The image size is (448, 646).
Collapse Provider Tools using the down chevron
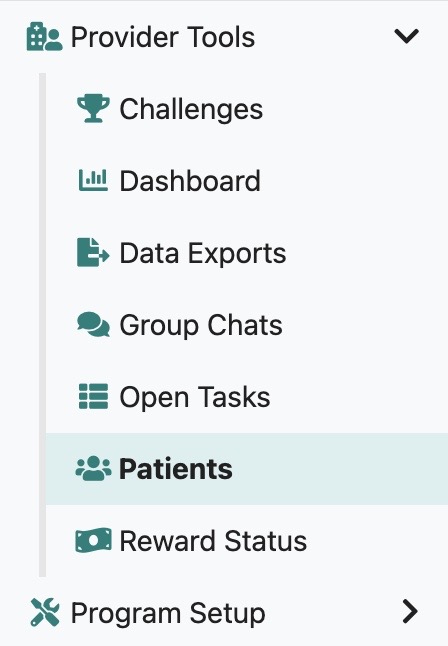[406, 36]
